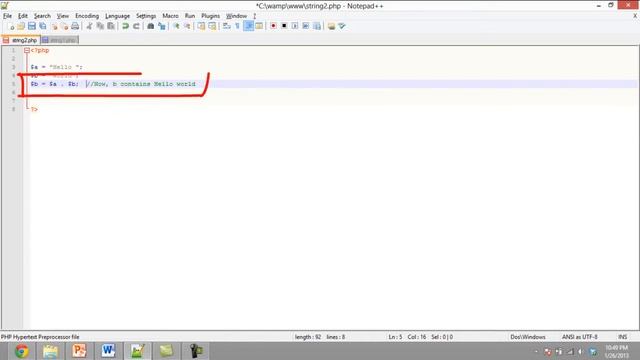The height and width of the screenshot is (360, 640).
Task: Open Replace dialog from toolbar
Action: click(162, 26)
